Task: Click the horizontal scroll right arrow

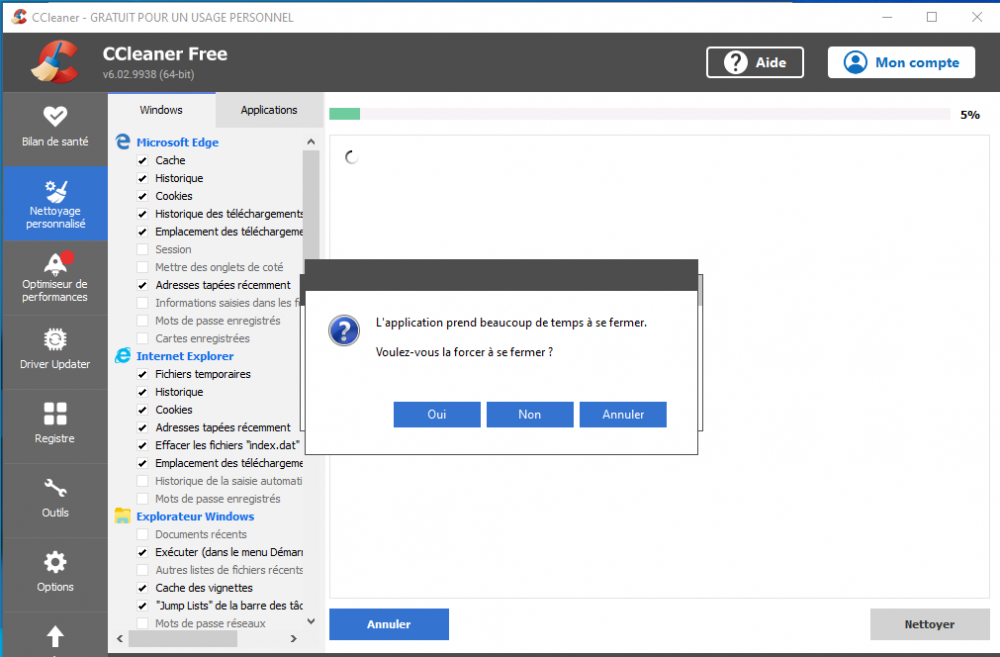Action: 293,639
